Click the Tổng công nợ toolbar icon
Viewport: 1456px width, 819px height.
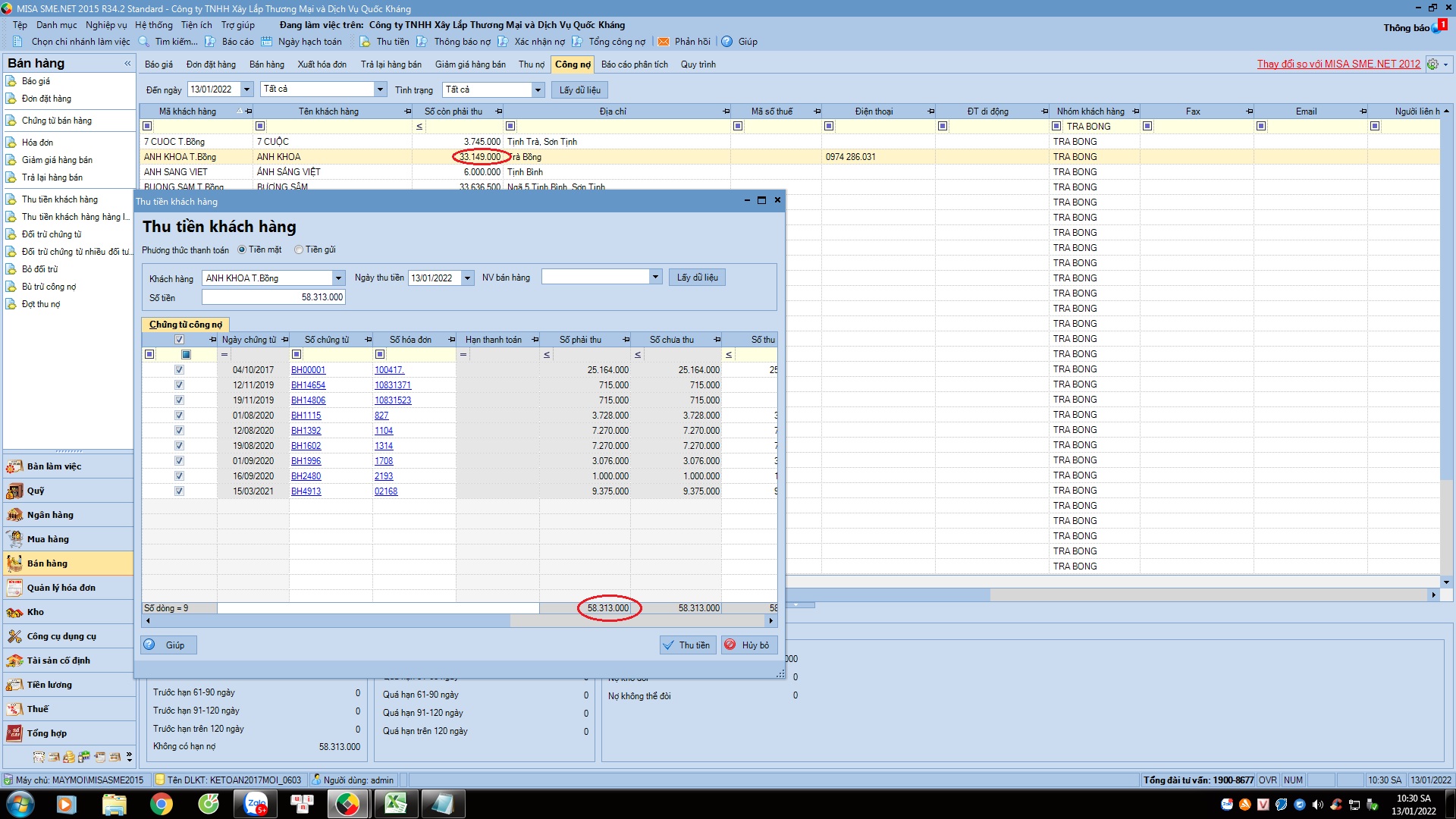pos(577,42)
